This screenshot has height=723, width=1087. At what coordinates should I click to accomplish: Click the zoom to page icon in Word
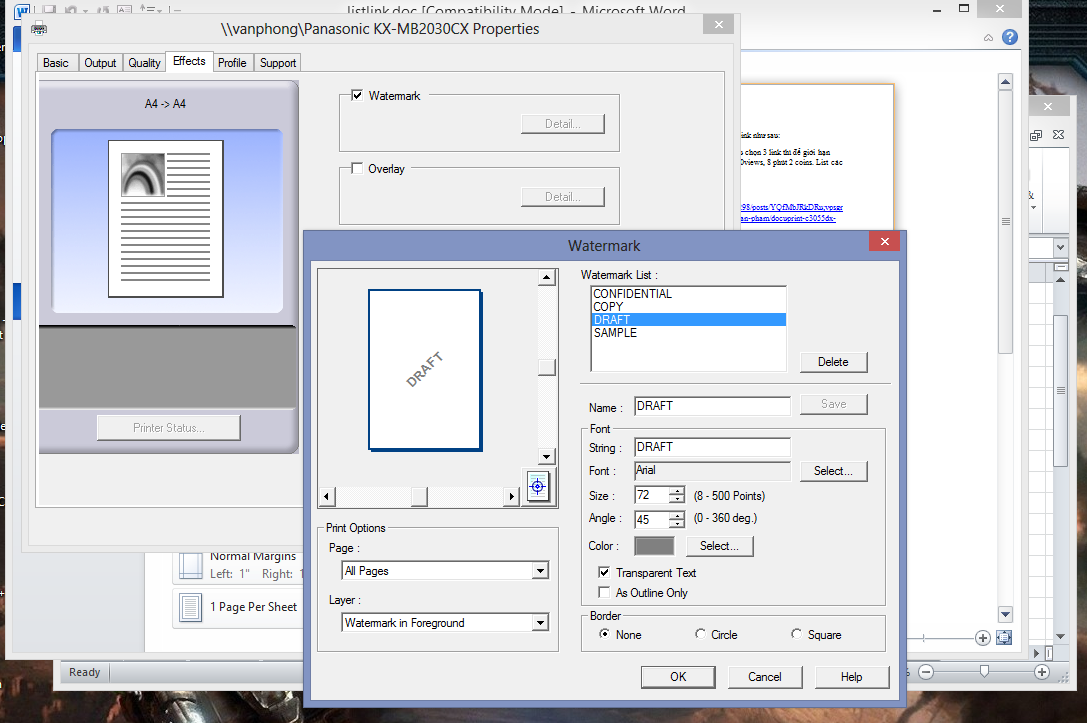(1004, 638)
